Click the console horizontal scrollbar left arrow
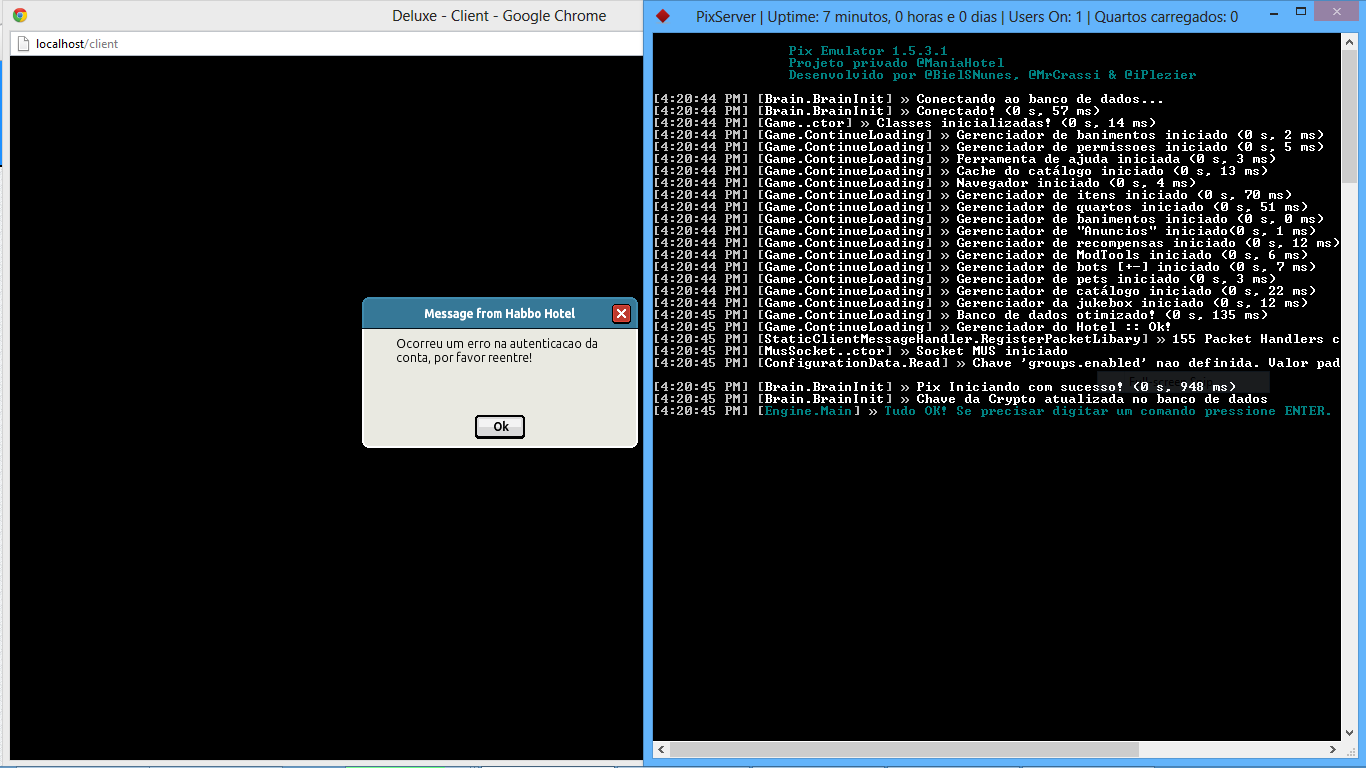 [x=661, y=749]
